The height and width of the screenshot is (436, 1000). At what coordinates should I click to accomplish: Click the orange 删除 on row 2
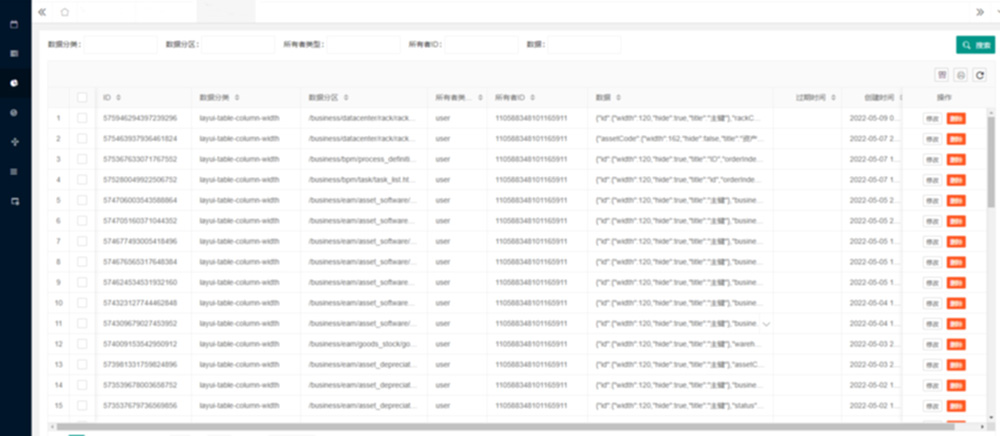(956, 139)
